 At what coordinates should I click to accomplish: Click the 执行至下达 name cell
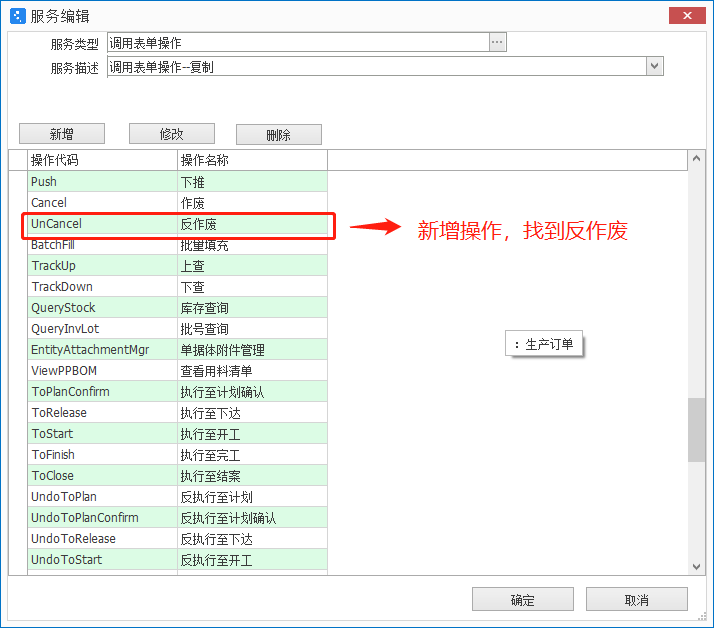(x=252, y=412)
